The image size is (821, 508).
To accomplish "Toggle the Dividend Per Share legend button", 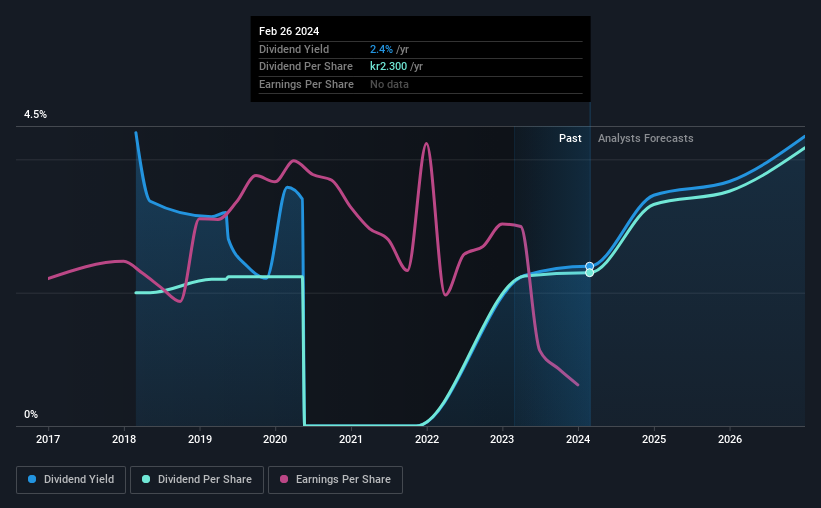I will click(x=197, y=480).
